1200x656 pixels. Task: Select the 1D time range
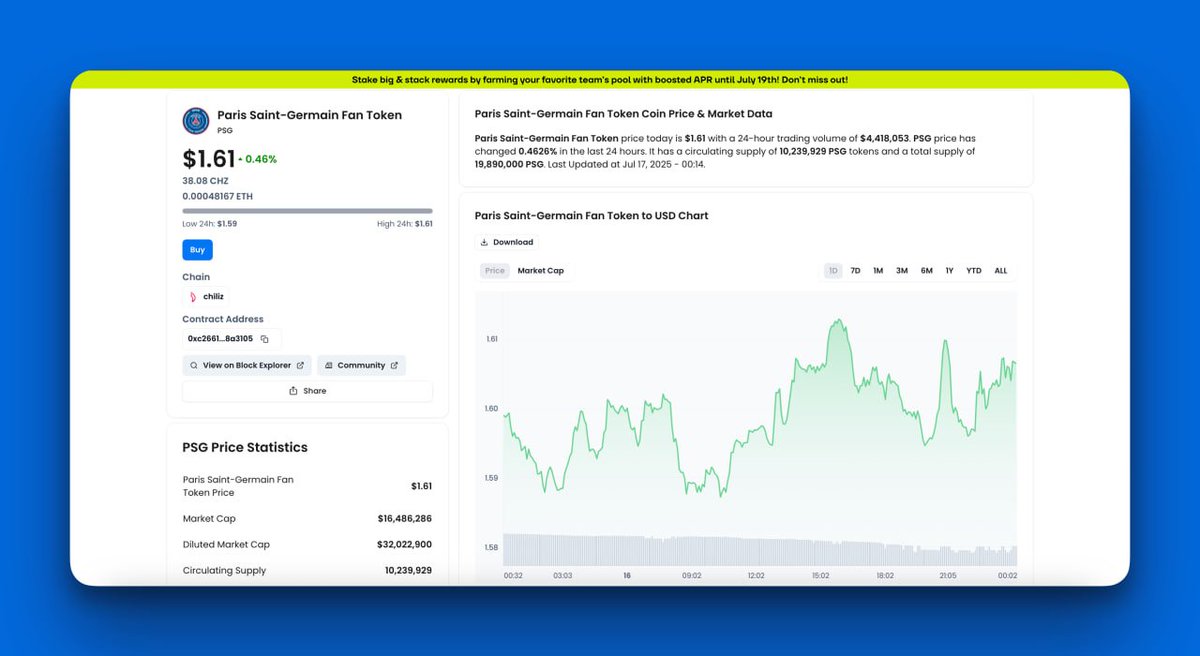pos(833,271)
